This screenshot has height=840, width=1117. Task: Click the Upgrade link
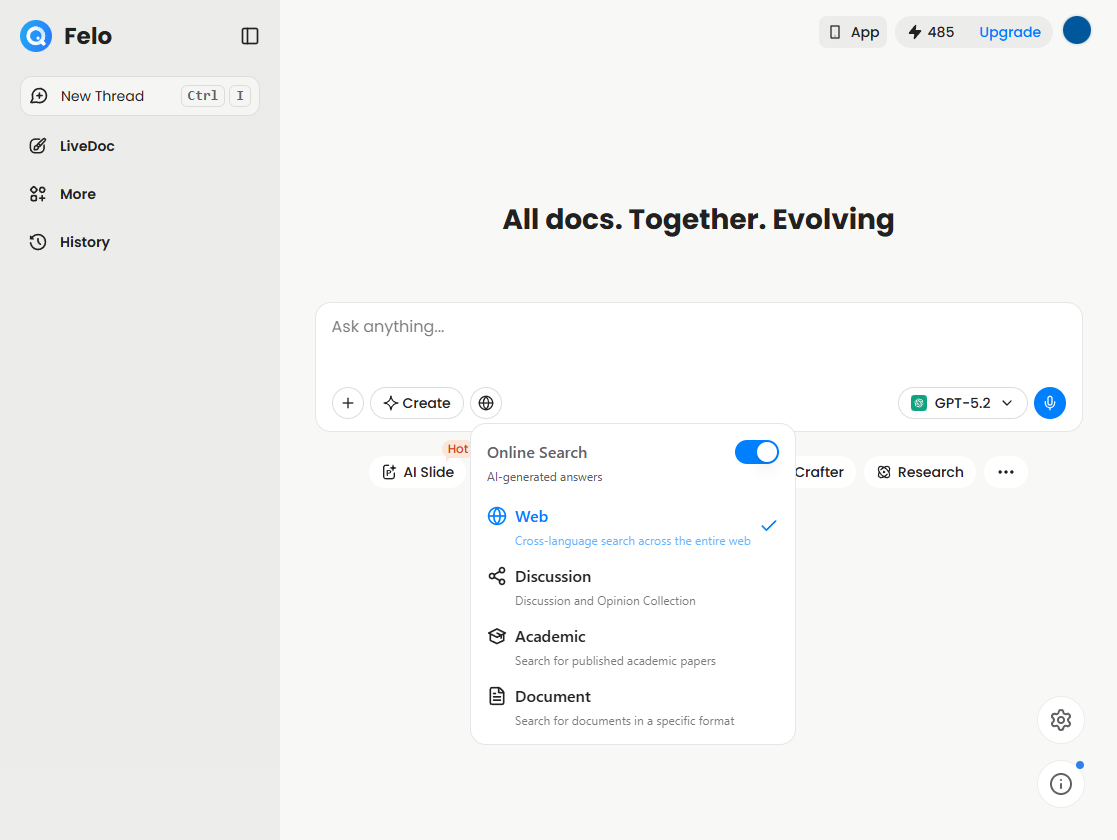[1009, 31]
